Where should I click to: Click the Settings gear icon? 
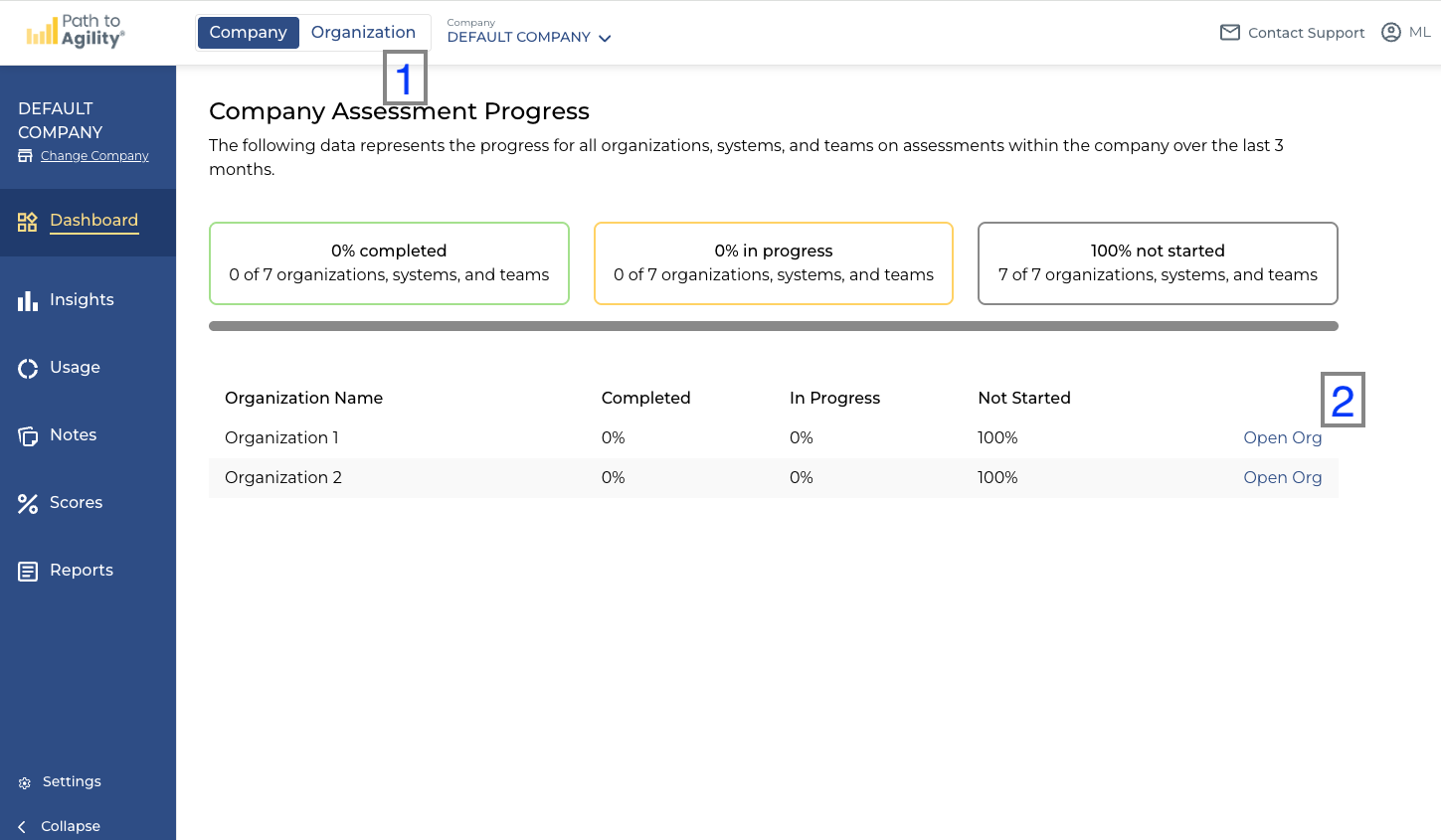(x=25, y=783)
